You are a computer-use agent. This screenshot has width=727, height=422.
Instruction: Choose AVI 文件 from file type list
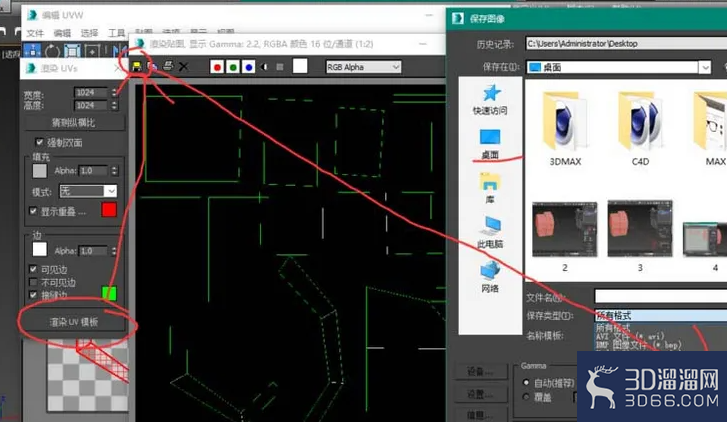point(630,336)
